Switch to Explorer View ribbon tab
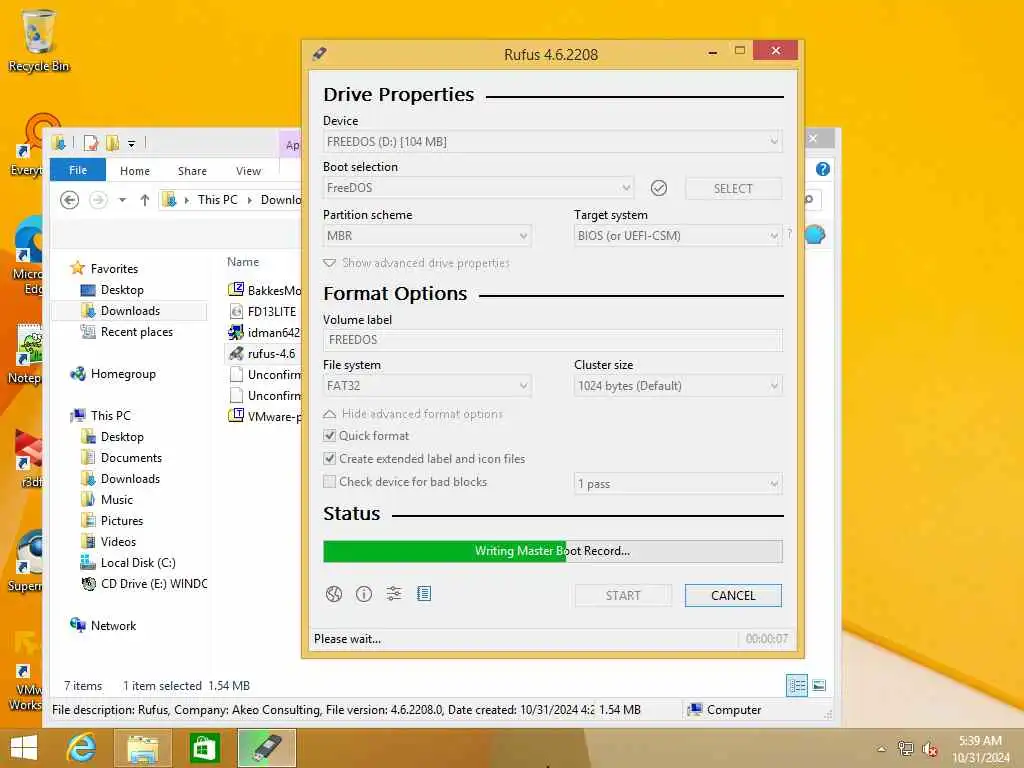 tap(248, 170)
